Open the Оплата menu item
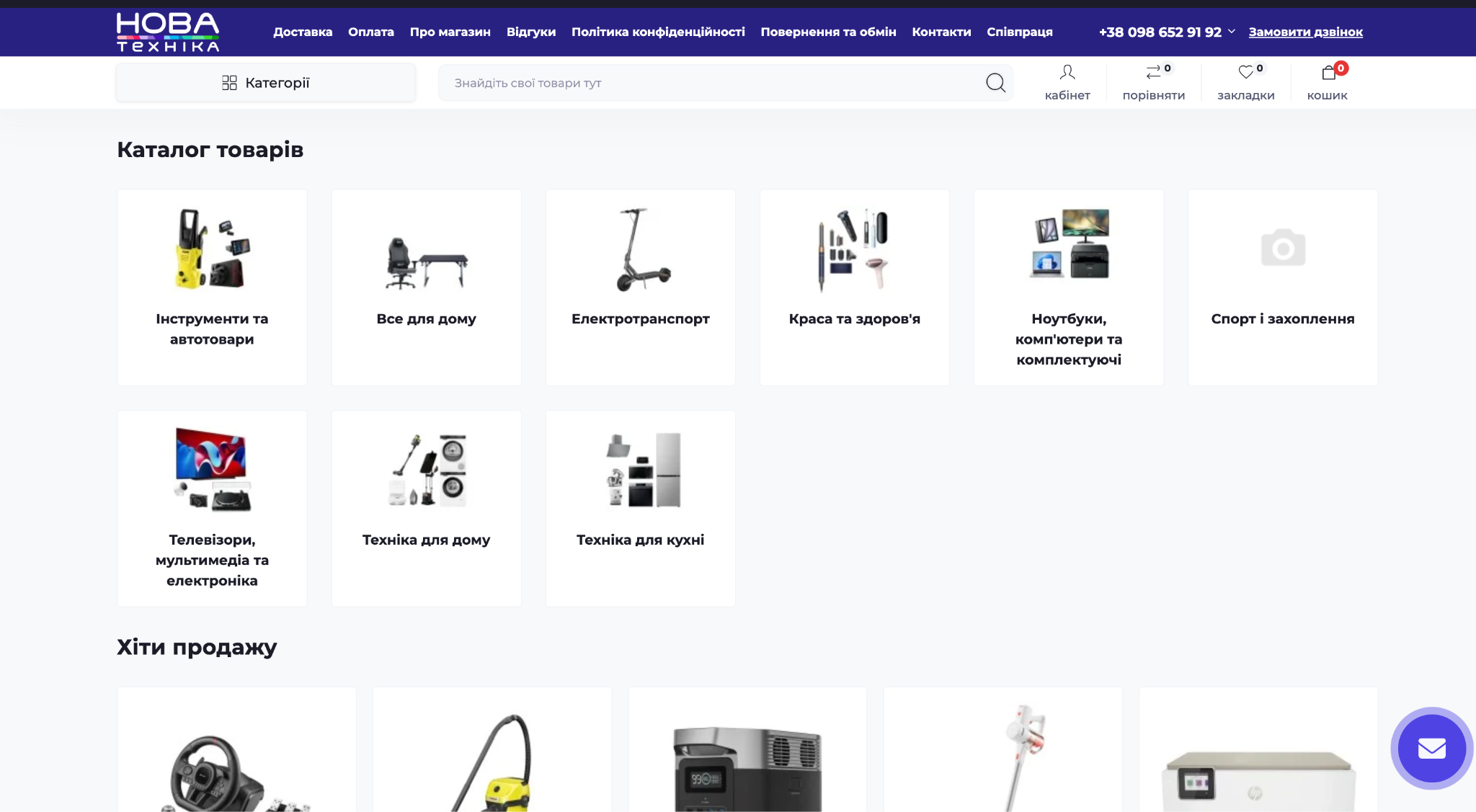The height and width of the screenshot is (812, 1476). coord(370,32)
